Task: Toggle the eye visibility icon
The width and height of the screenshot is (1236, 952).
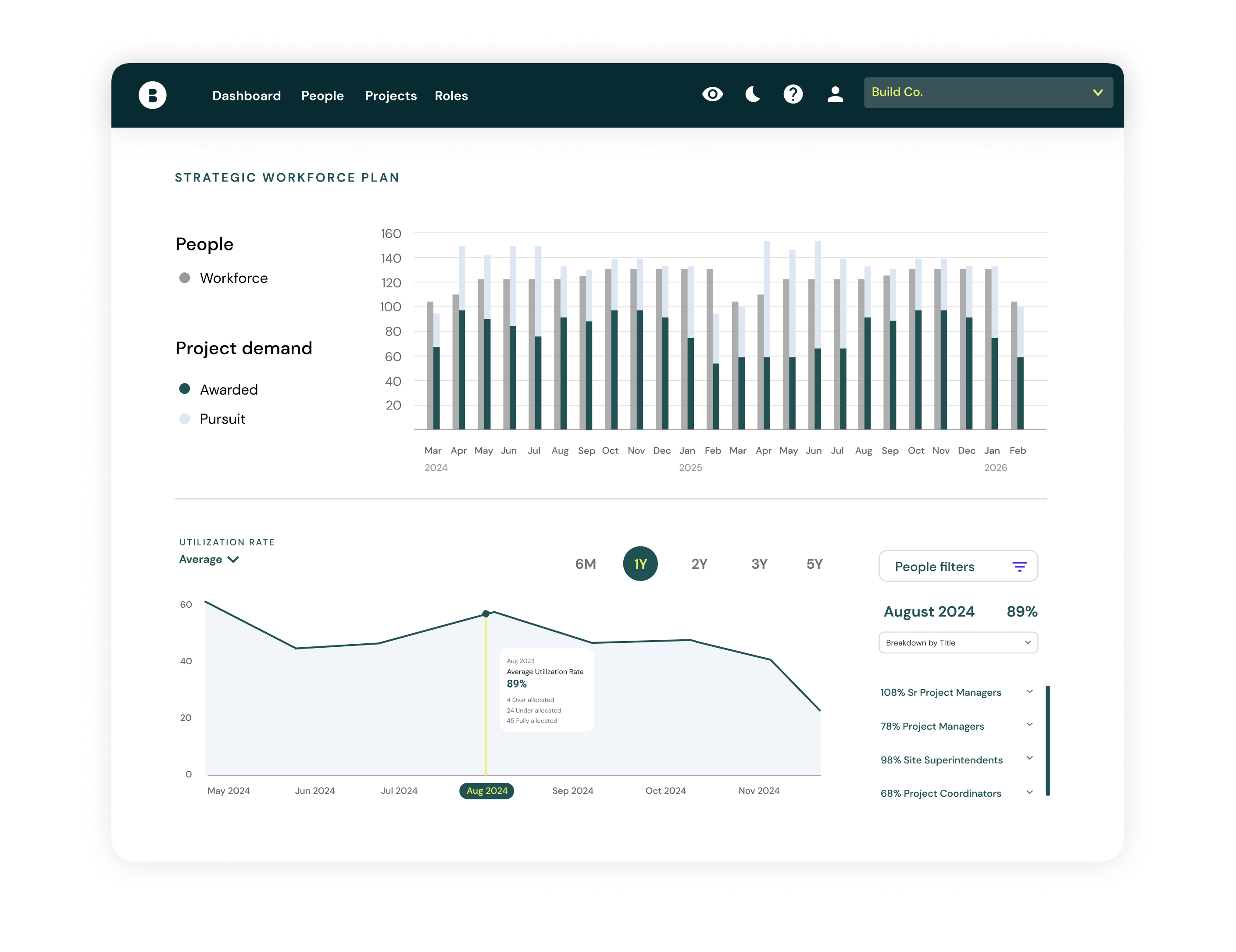Action: [x=712, y=94]
